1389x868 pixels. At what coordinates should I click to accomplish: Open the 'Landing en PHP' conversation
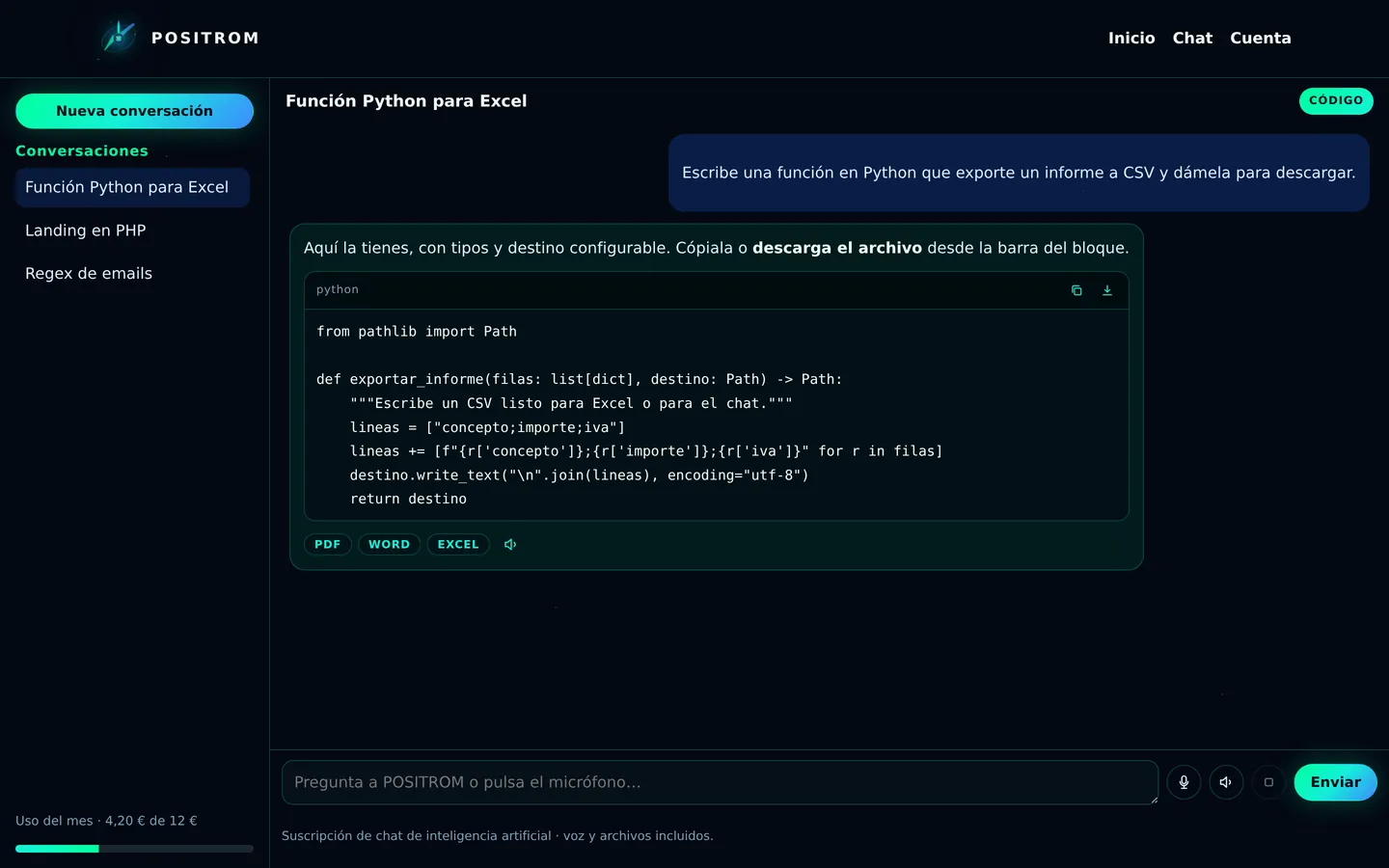(x=132, y=231)
